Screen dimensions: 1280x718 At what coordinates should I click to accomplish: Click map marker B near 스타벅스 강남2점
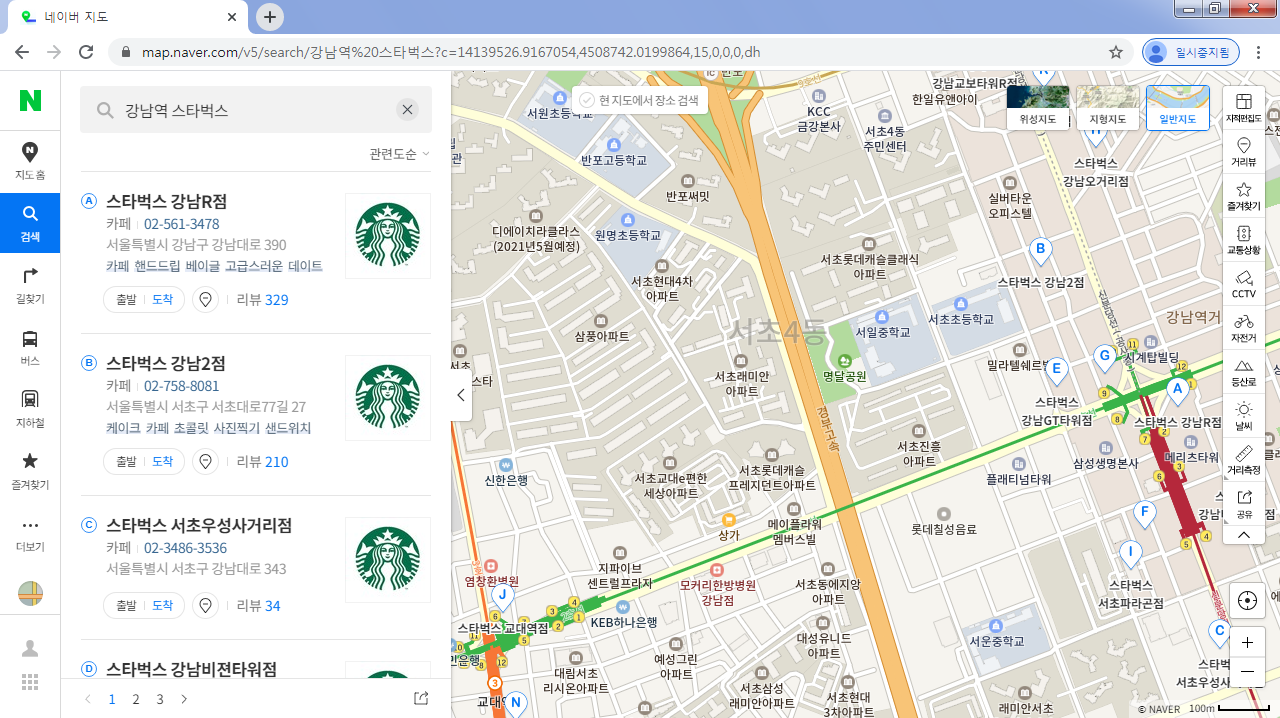point(1040,250)
